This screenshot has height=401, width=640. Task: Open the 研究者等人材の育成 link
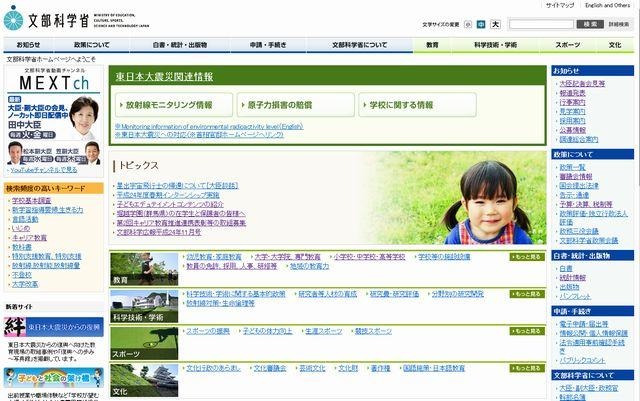coord(327,294)
